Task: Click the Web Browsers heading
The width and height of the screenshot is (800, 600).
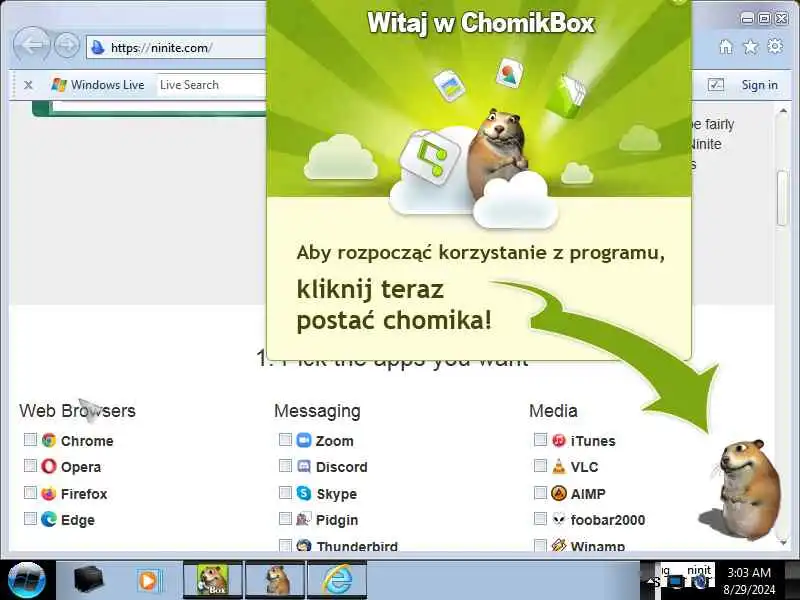Action: (x=78, y=411)
